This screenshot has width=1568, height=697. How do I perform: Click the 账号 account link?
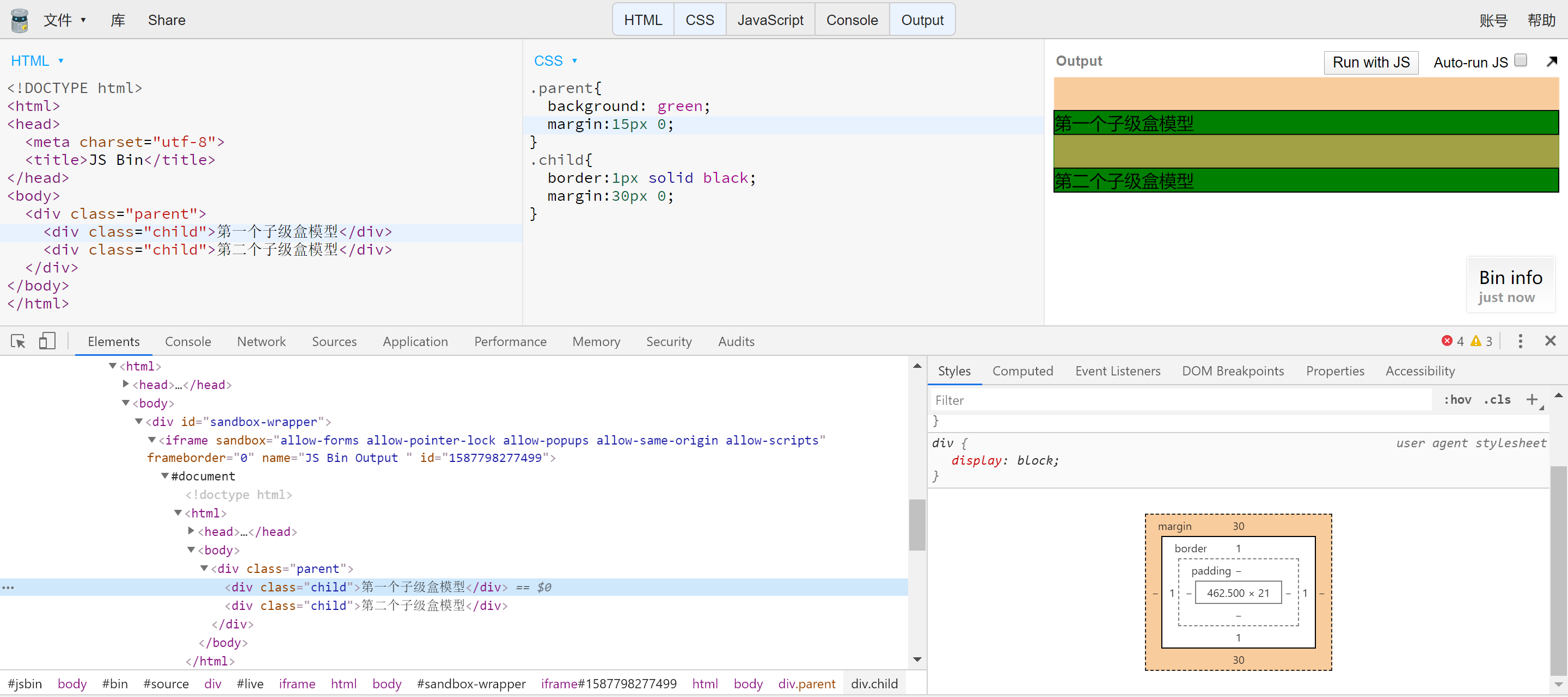tap(1493, 20)
